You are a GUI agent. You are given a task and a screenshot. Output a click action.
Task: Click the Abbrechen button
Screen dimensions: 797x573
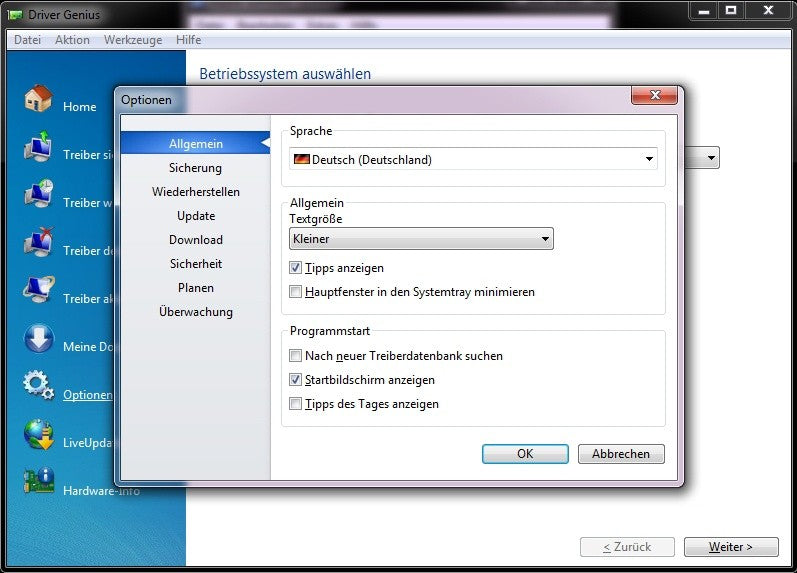click(621, 454)
